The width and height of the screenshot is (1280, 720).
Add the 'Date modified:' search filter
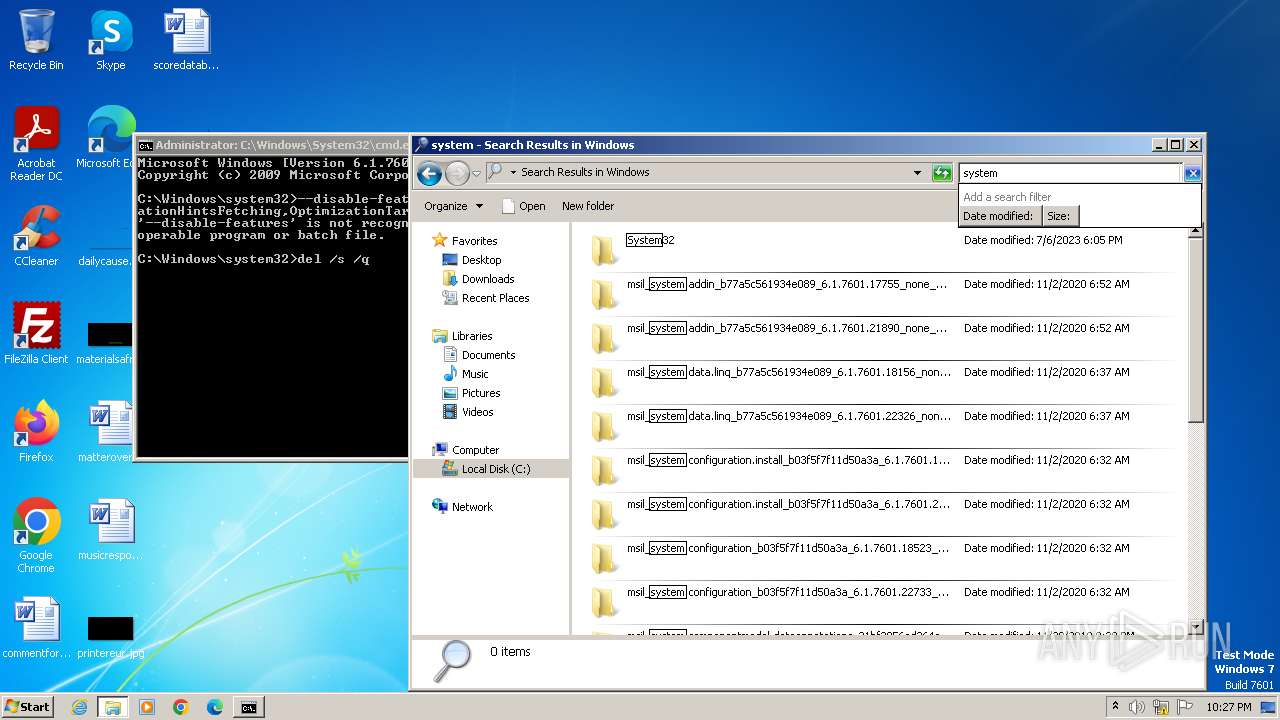pyautogui.click(x=998, y=216)
